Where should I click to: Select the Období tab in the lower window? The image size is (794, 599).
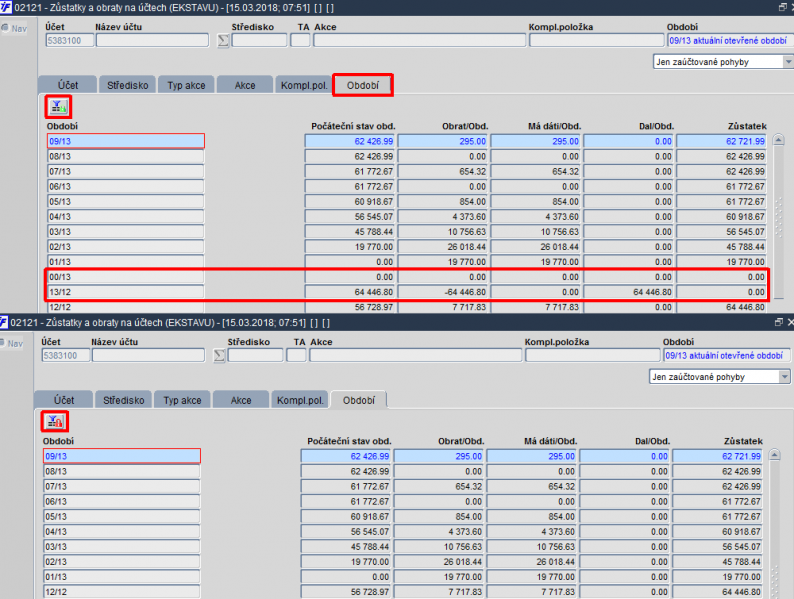(359, 400)
